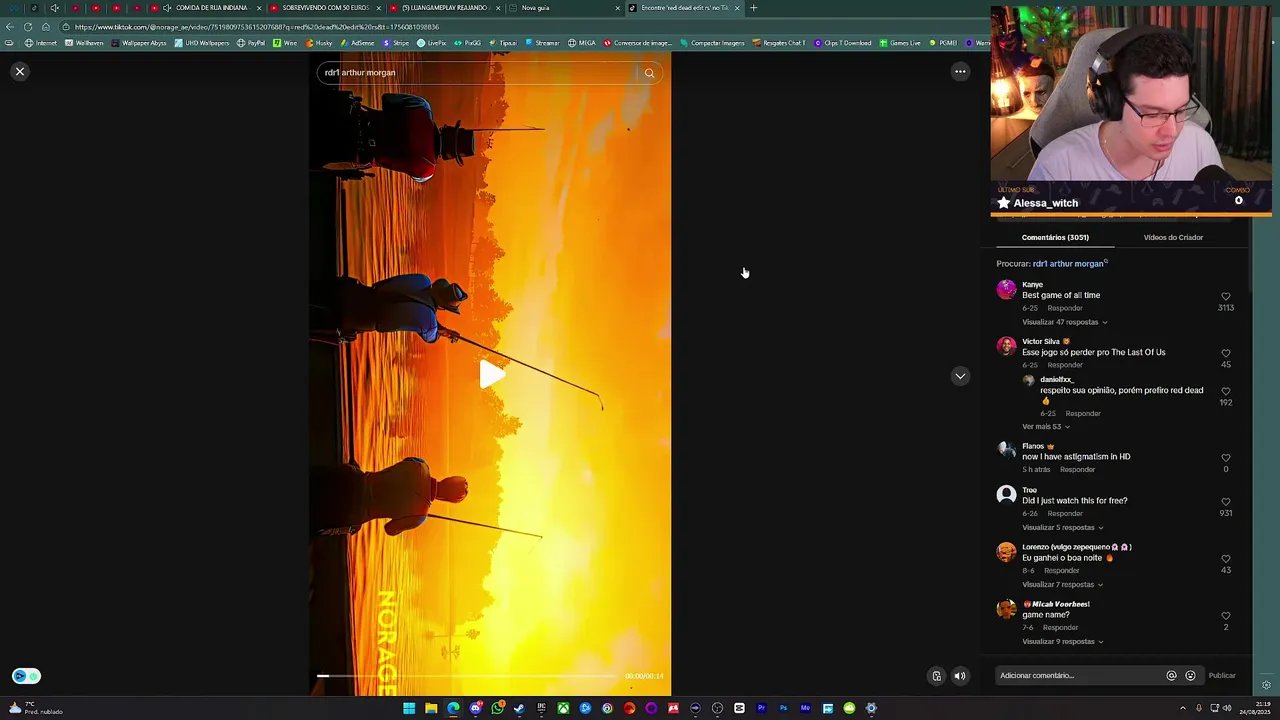Toggle the autoscroll pill switch at bottom left
Image resolution: width=1280 pixels, height=720 pixels.
click(x=26, y=676)
